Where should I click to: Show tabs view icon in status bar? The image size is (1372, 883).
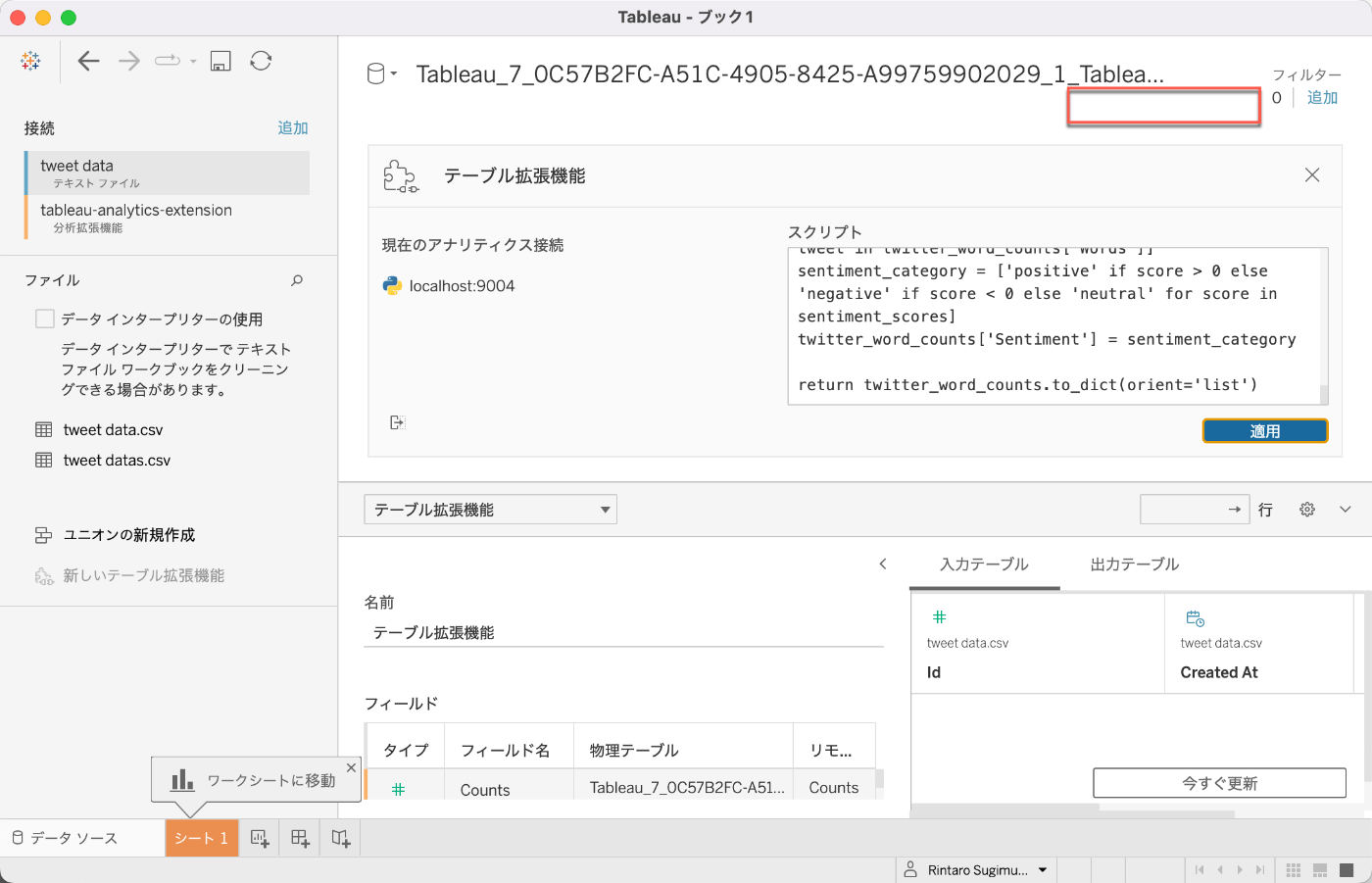tap(1348, 870)
